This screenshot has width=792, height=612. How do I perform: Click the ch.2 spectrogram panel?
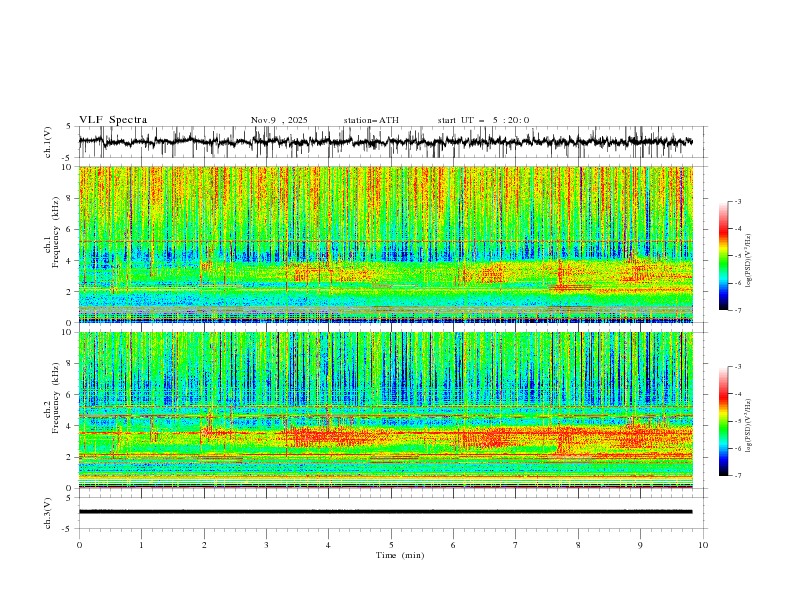tap(386, 410)
